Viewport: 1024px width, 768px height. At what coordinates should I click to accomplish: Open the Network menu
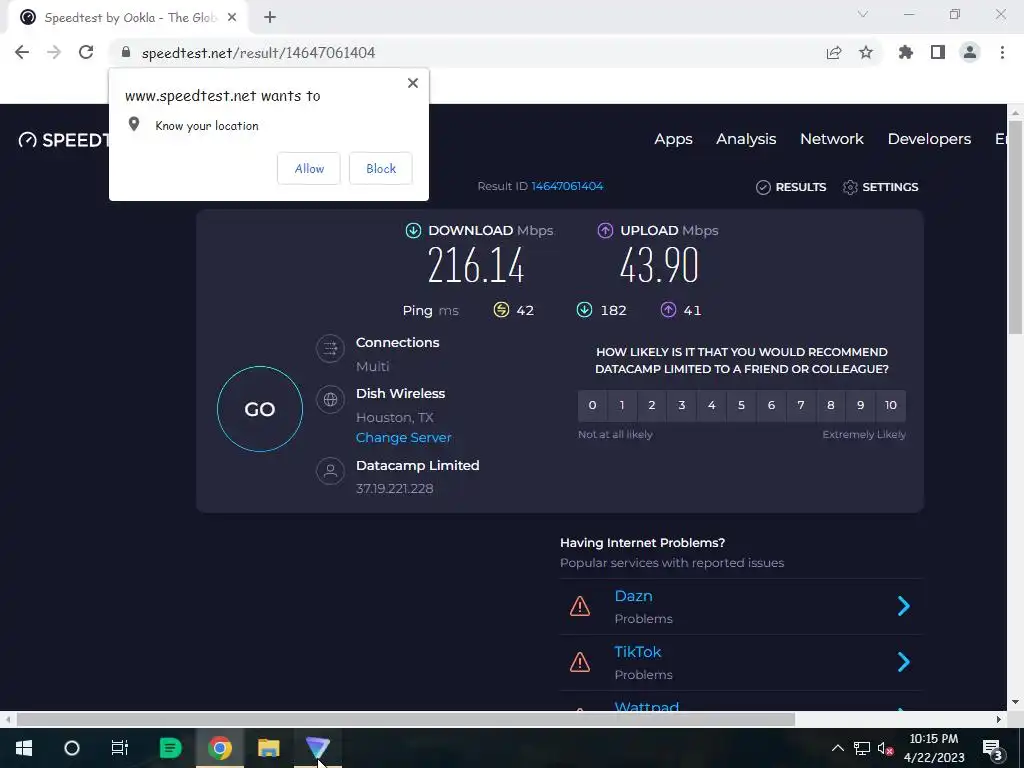pyautogui.click(x=831, y=139)
